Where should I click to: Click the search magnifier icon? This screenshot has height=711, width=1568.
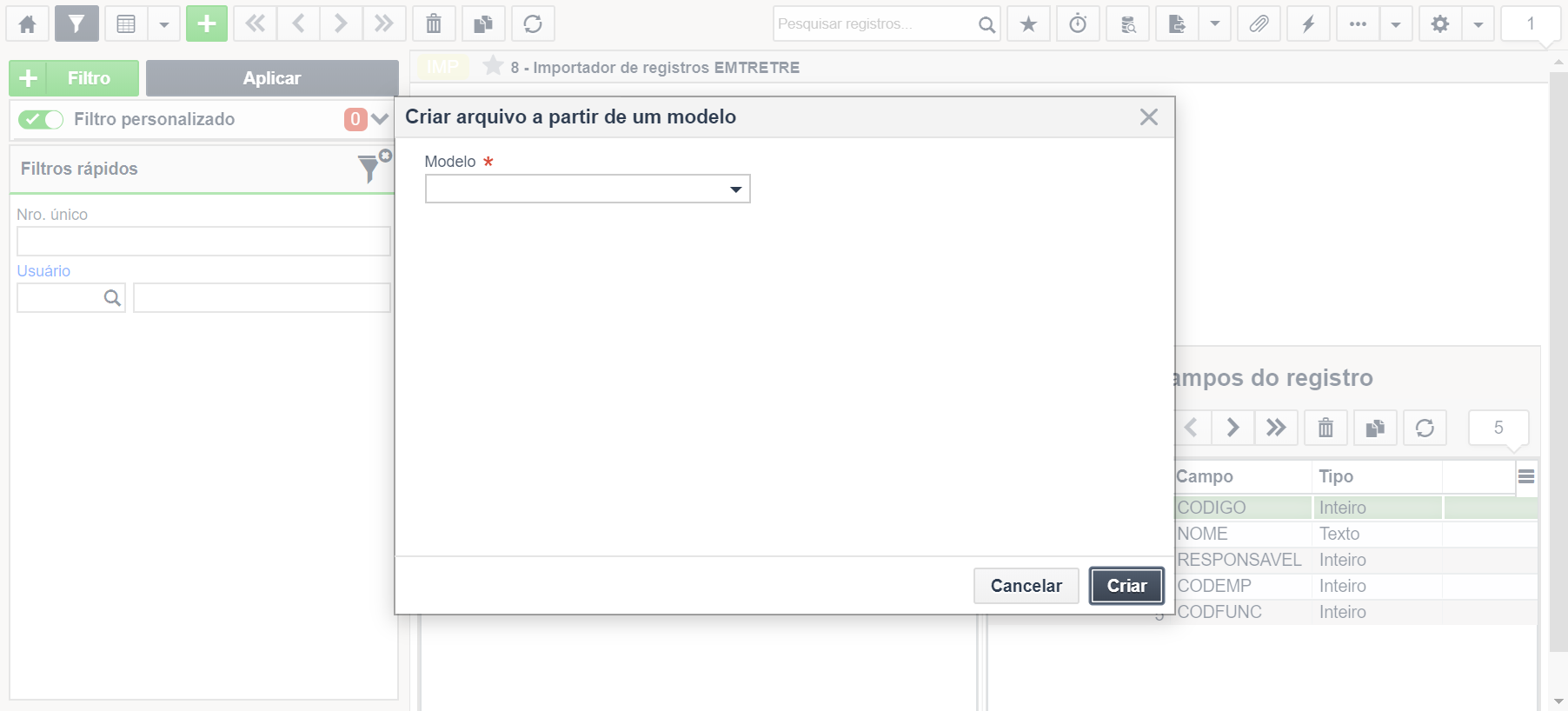click(987, 24)
